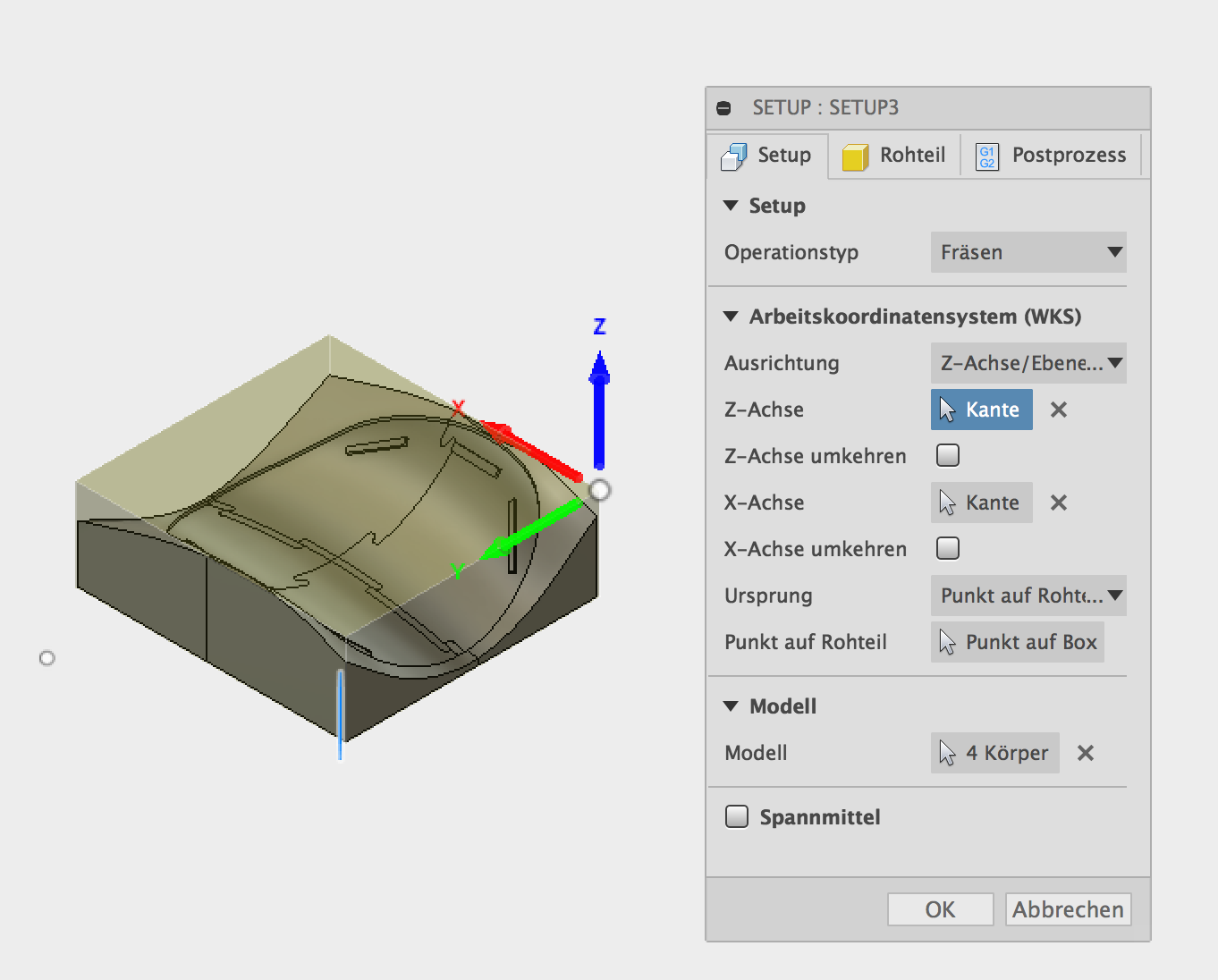Clear the X-Achse Kante selection

(1059, 503)
